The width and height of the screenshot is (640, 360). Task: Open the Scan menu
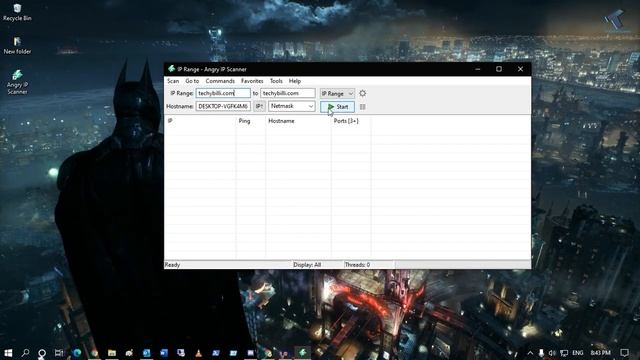coord(173,81)
